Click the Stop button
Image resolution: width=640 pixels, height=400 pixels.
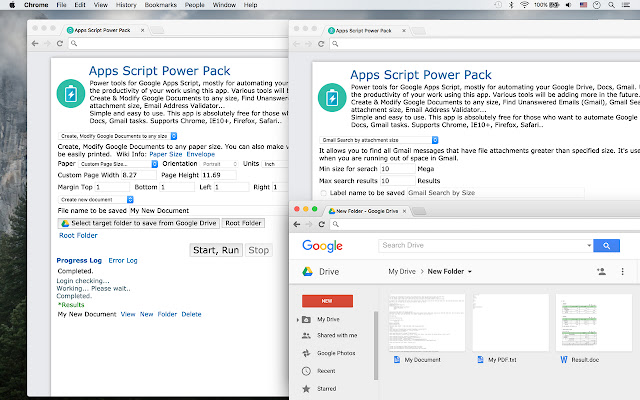pos(259,250)
